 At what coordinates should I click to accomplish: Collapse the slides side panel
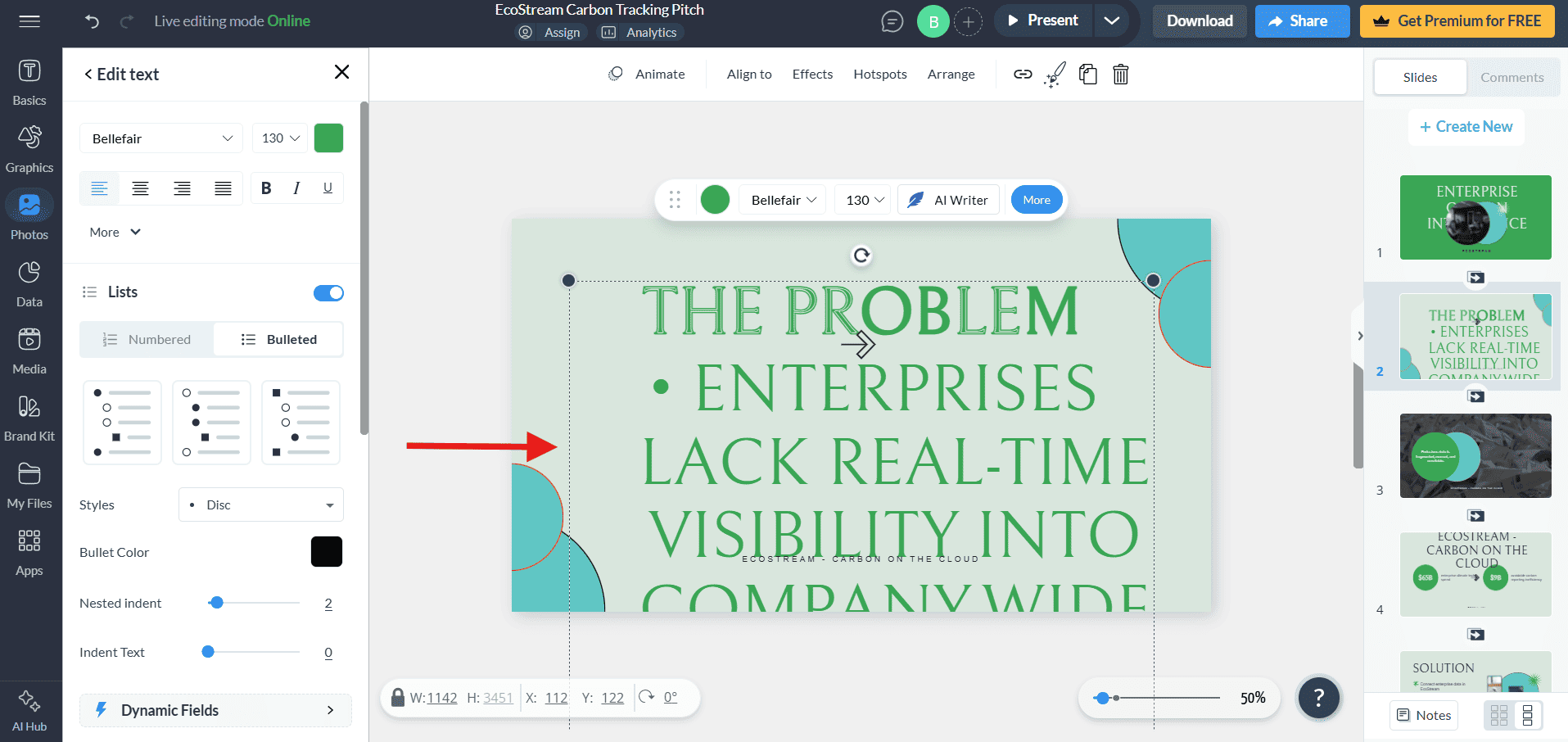pyautogui.click(x=1359, y=336)
